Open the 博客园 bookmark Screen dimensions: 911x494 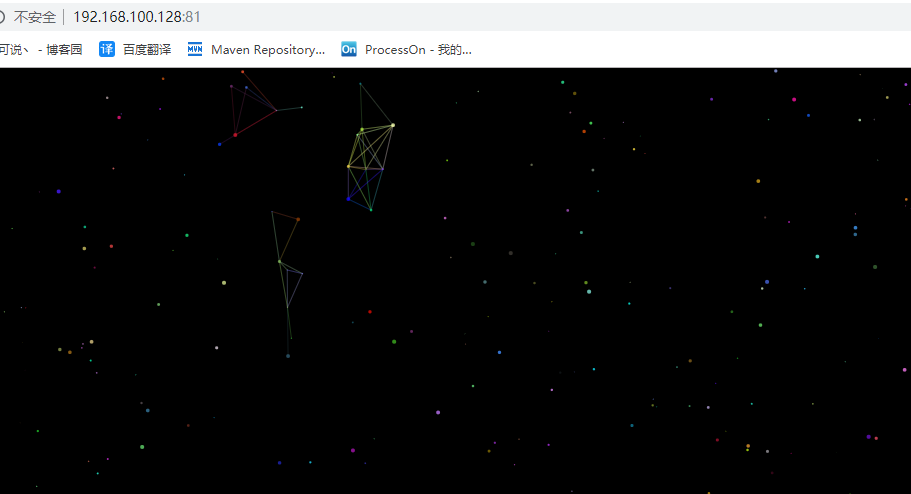click(41, 50)
